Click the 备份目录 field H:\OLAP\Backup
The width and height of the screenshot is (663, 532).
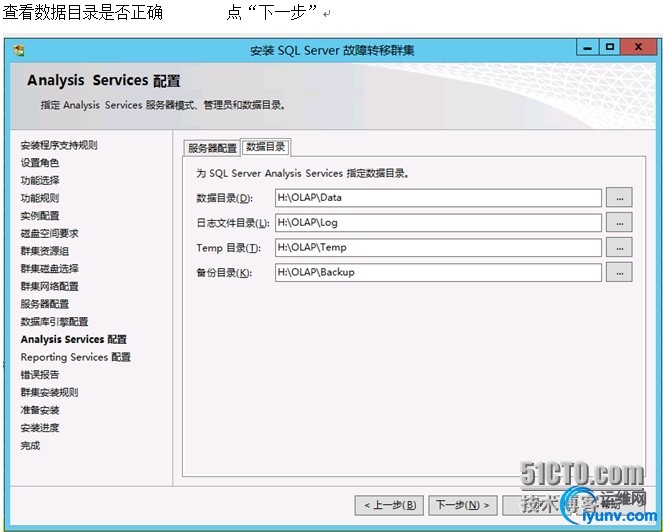[438, 272]
